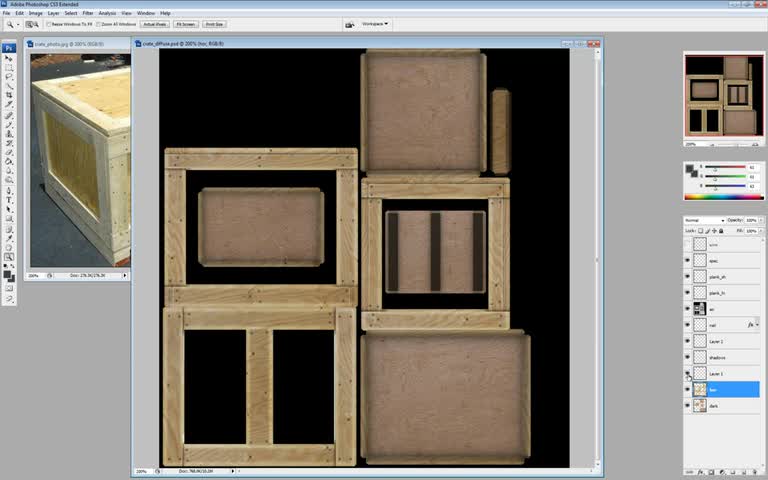Select the Eyedropper tool
This screenshot has height=480, width=768.
click(9, 238)
